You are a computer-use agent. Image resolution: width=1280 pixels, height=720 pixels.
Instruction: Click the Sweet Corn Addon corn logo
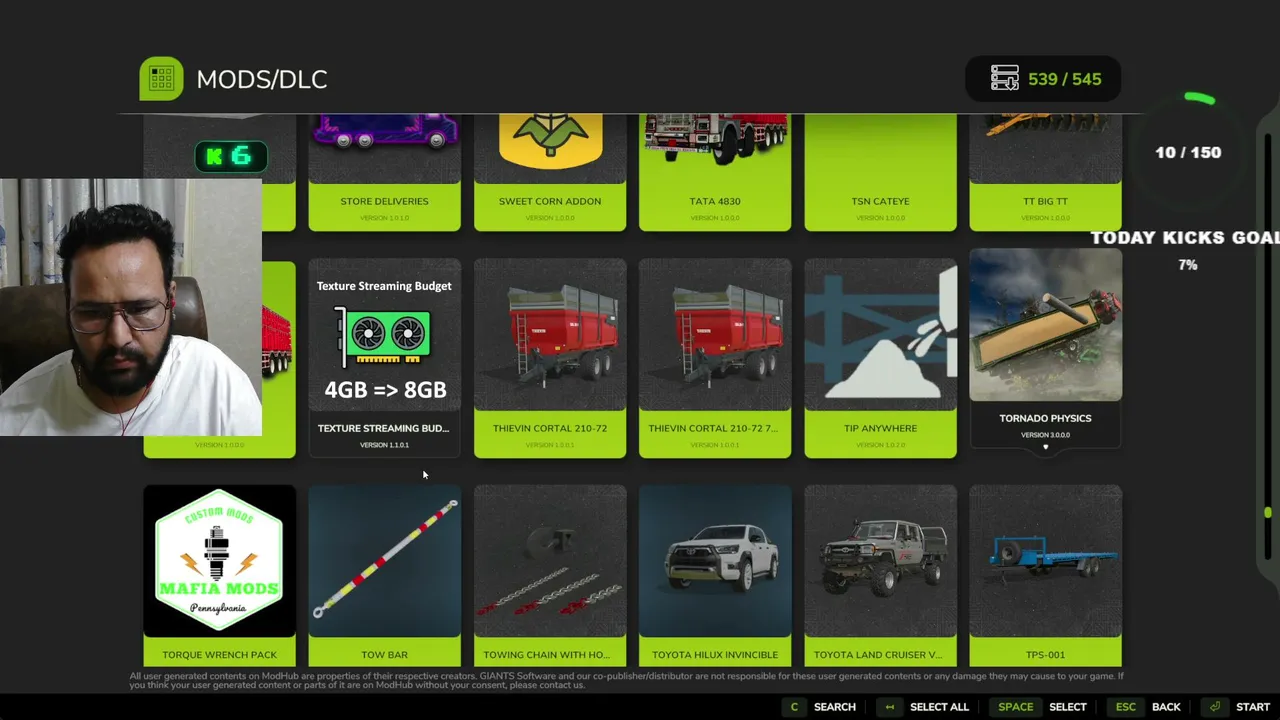point(550,140)
